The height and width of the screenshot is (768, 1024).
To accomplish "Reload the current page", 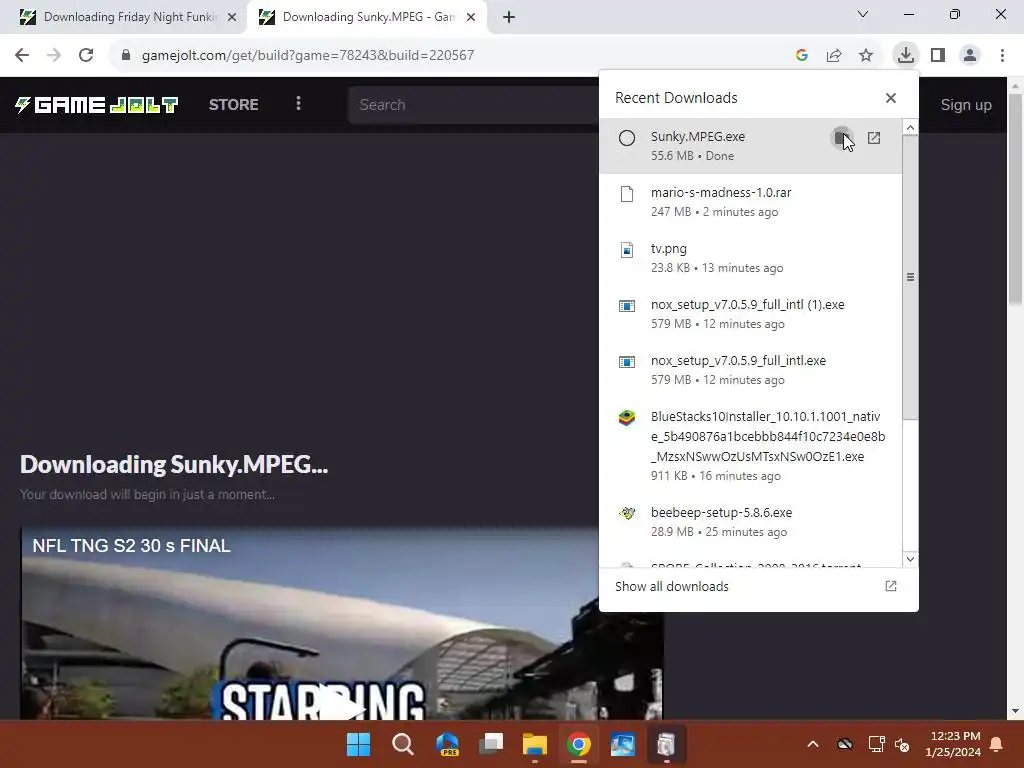I will click(86, 55).
